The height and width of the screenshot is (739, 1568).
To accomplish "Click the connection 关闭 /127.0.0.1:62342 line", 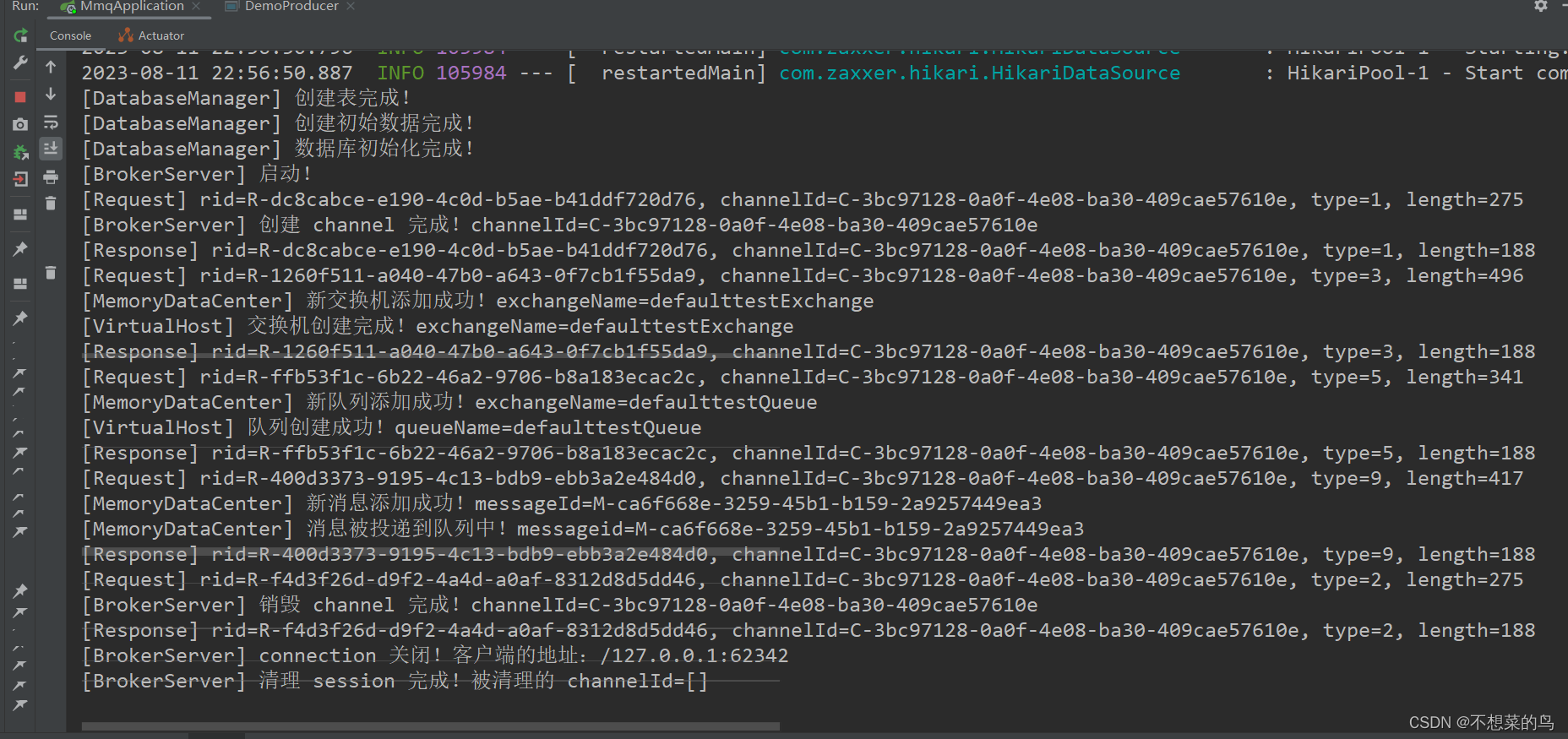I will coord(435,655).
